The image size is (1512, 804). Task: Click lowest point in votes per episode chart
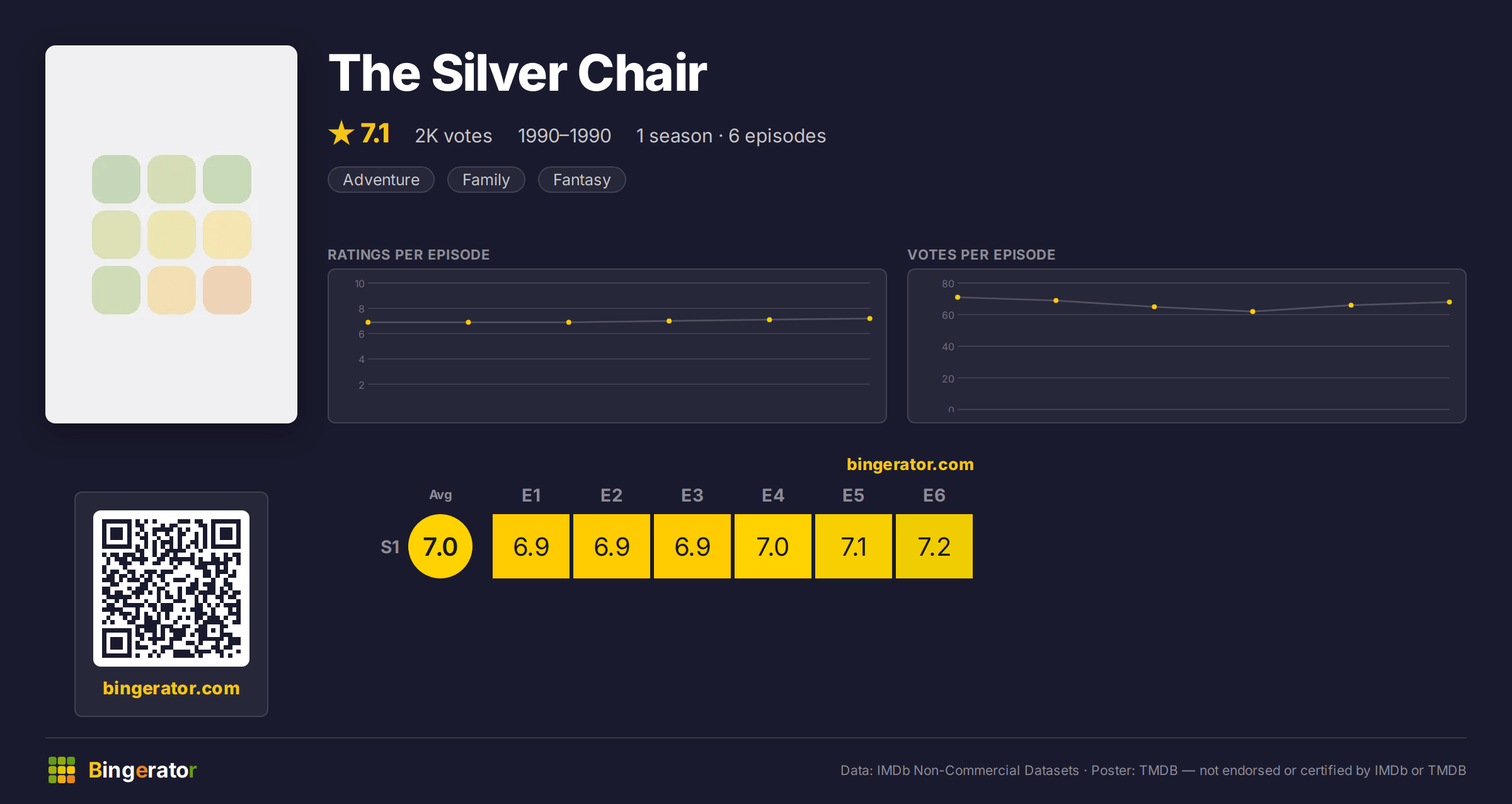point(1252,311)
